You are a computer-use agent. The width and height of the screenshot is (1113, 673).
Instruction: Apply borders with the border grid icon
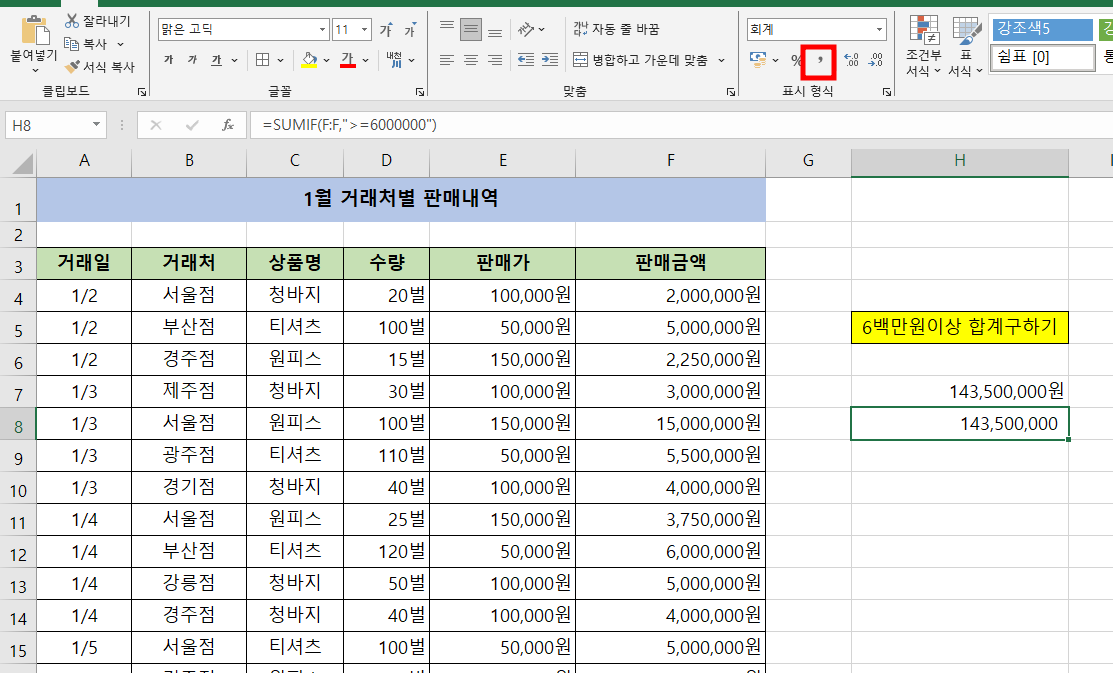point(263,60)
